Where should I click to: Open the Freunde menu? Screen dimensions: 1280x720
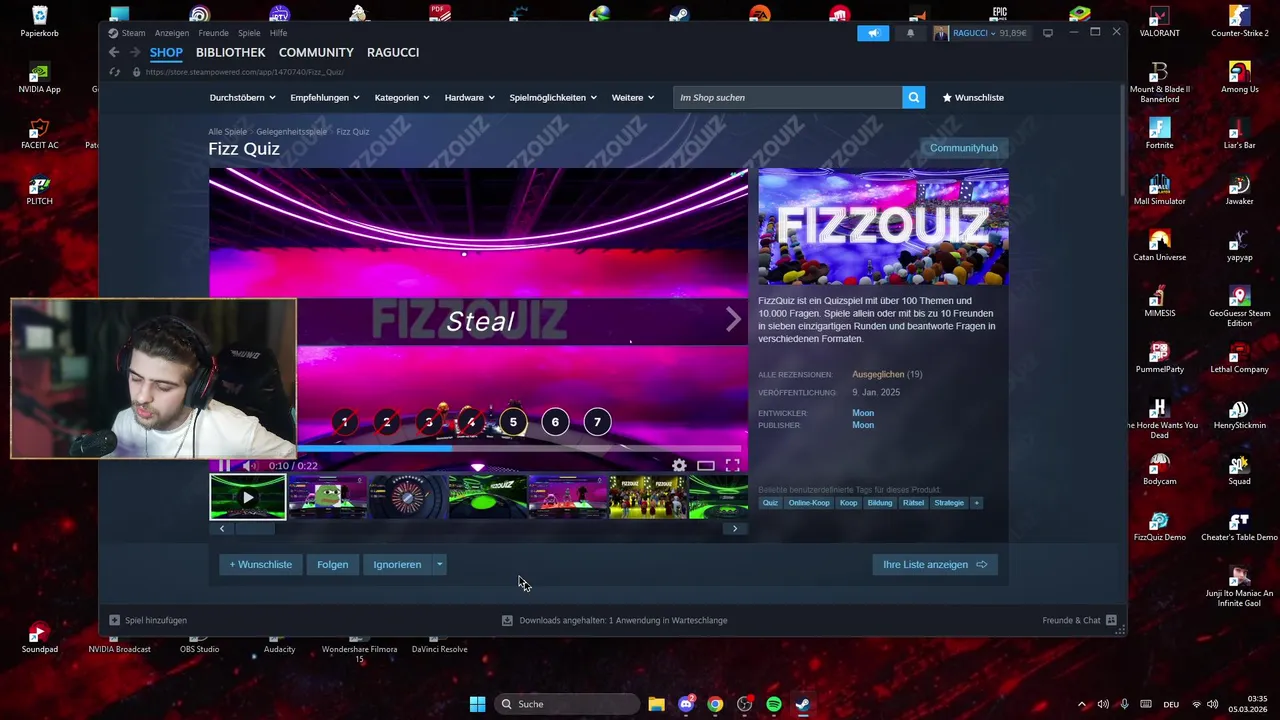point(213,33)
